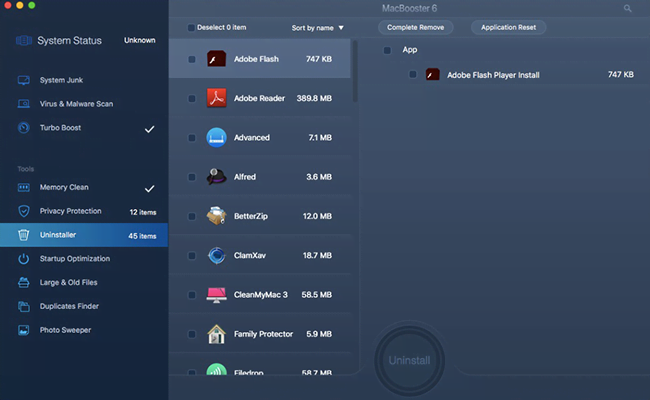Click the System Status monitor icon
This screenshot has width=650, height=400.
click(x=24, y=41)
